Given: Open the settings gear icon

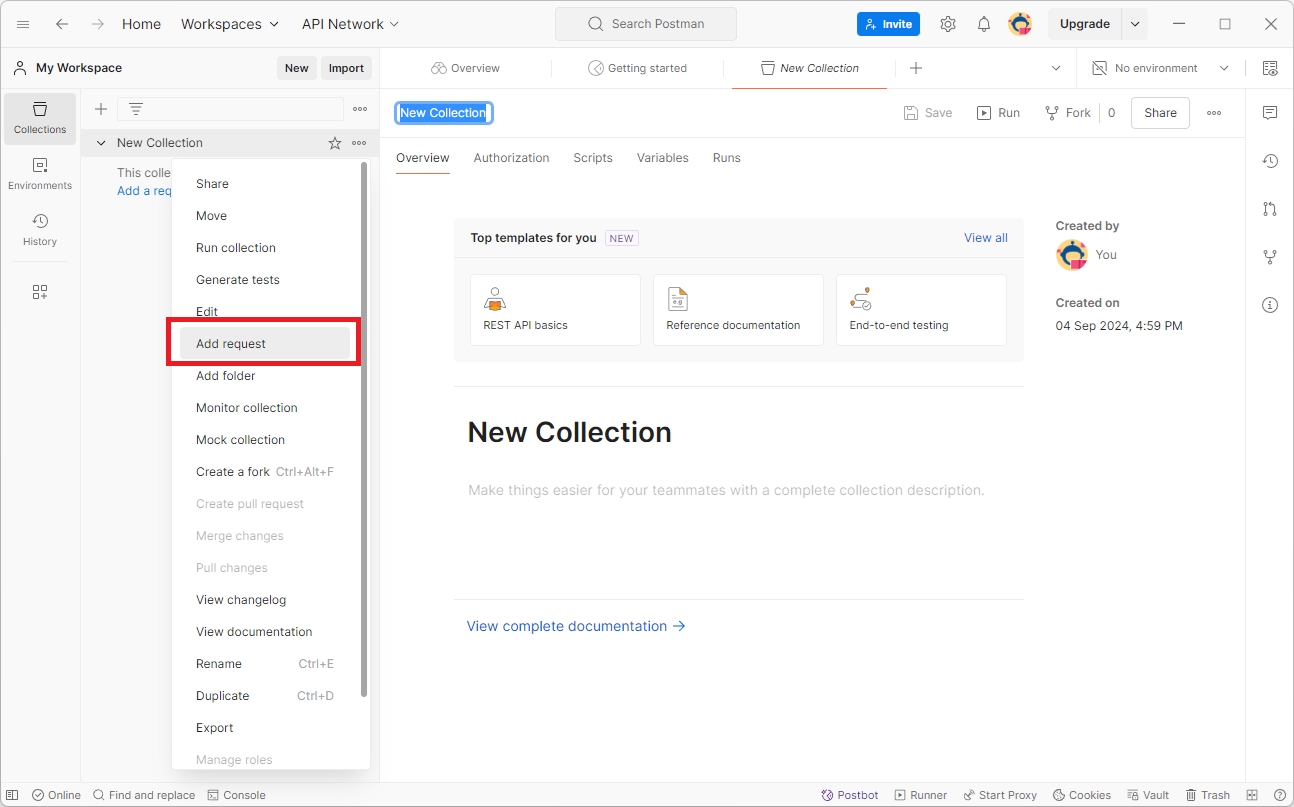Looking at the screenshot, I should tap(948, 24).
